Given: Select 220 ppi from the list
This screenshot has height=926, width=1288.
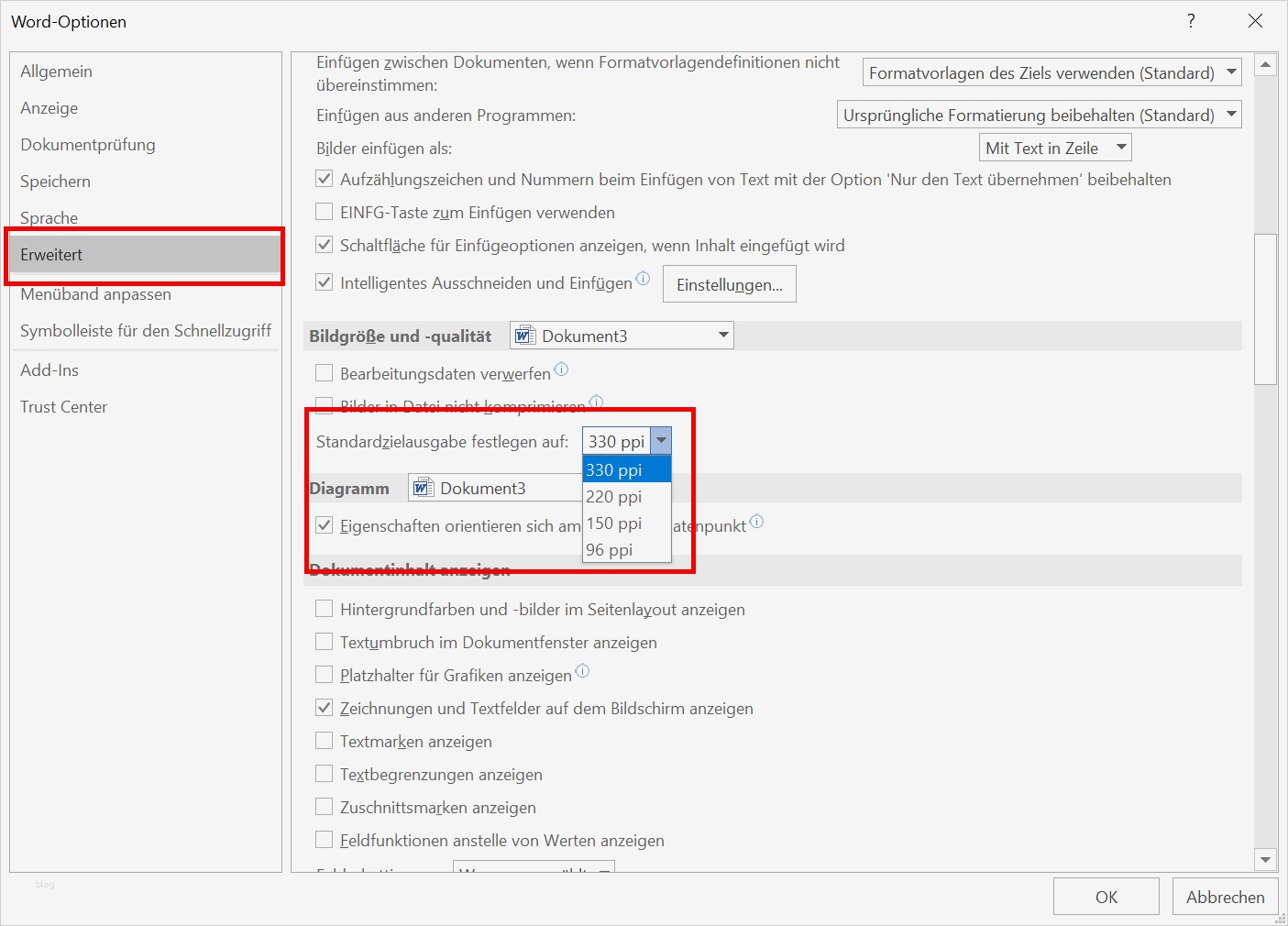Looking at the screenshot, I should click(x=627, y=496).
